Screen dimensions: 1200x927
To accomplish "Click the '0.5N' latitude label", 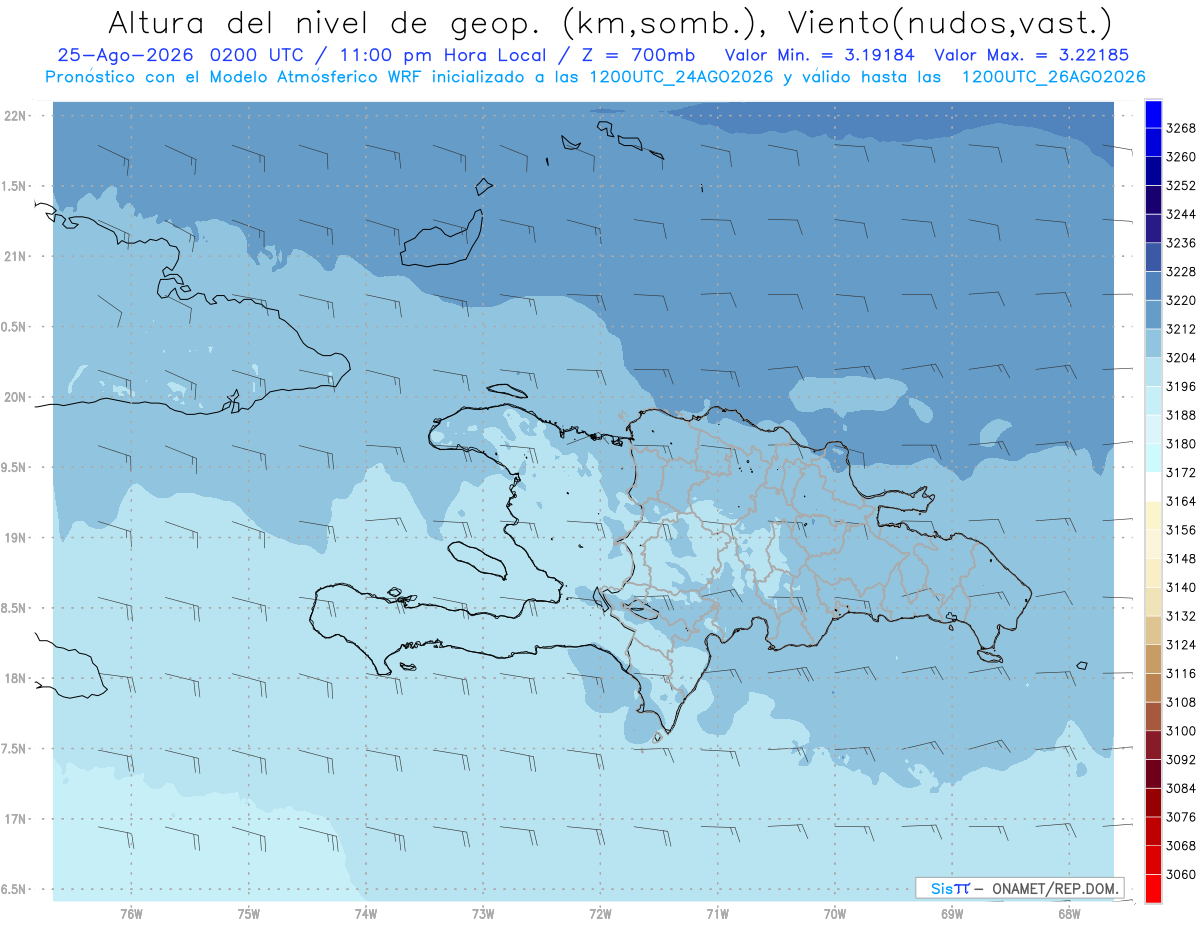I will click(x=14, y=327).
